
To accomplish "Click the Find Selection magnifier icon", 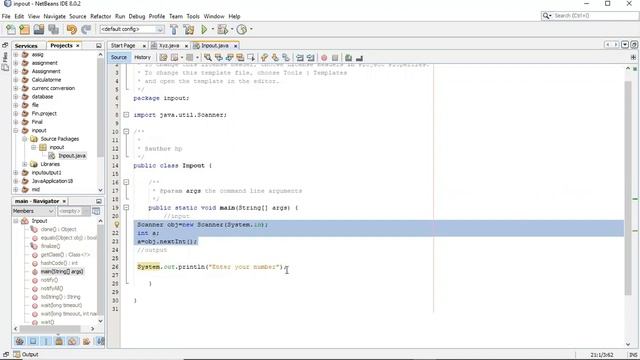I will coord(208,58).
